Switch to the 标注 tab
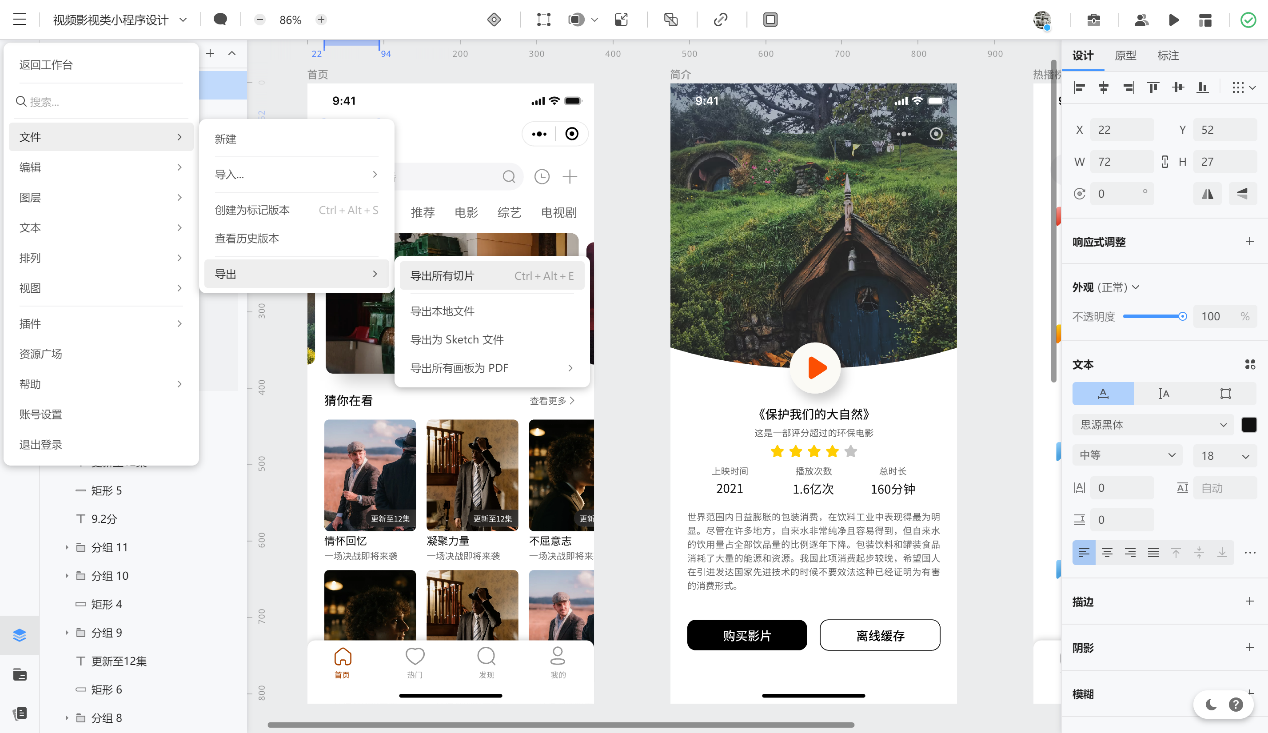Image resolution: width=1268 pixels, height=733 pixels. (x=1168, y=56)
